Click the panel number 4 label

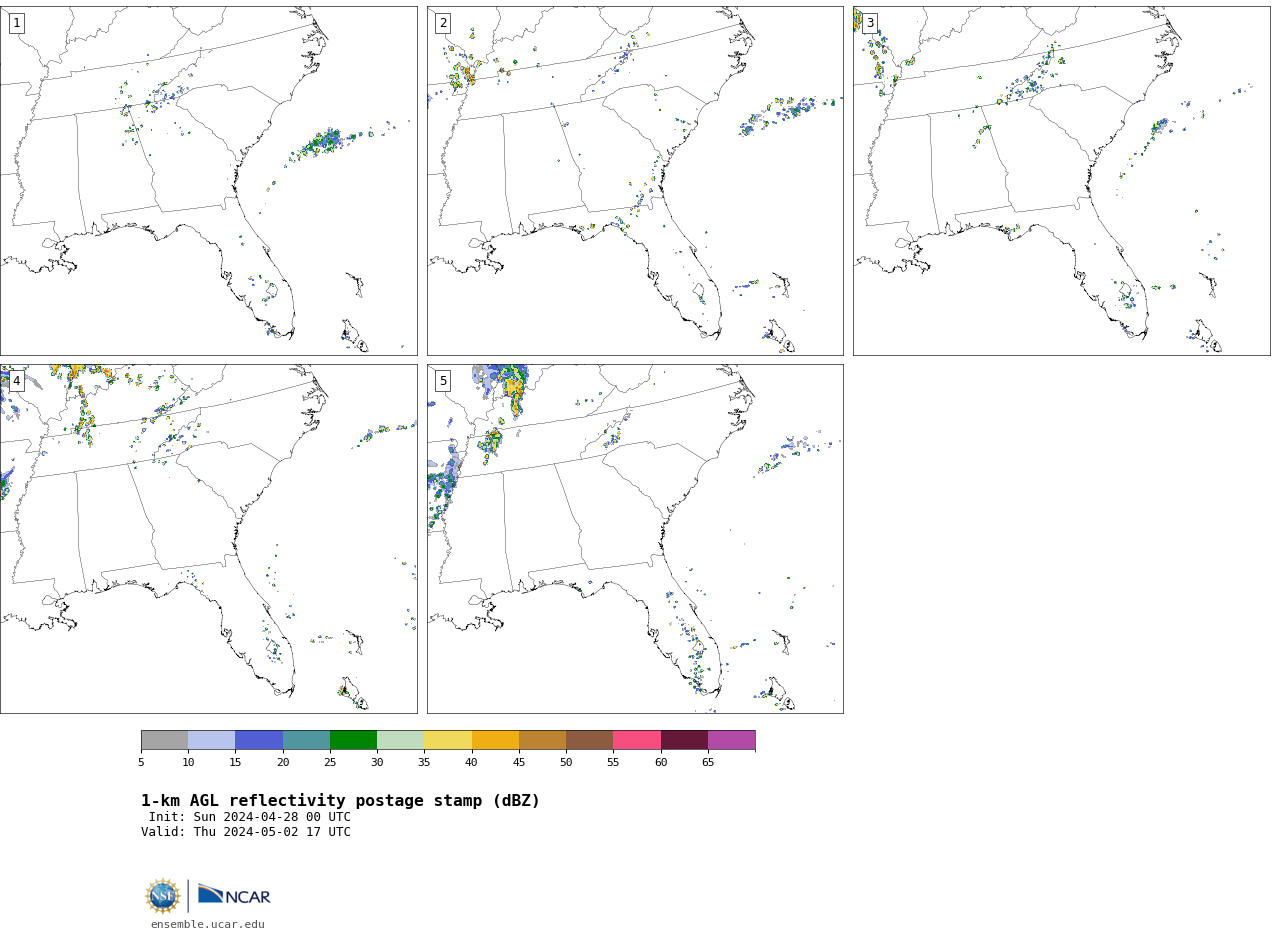pyautogui.click(x=16, y=381)
